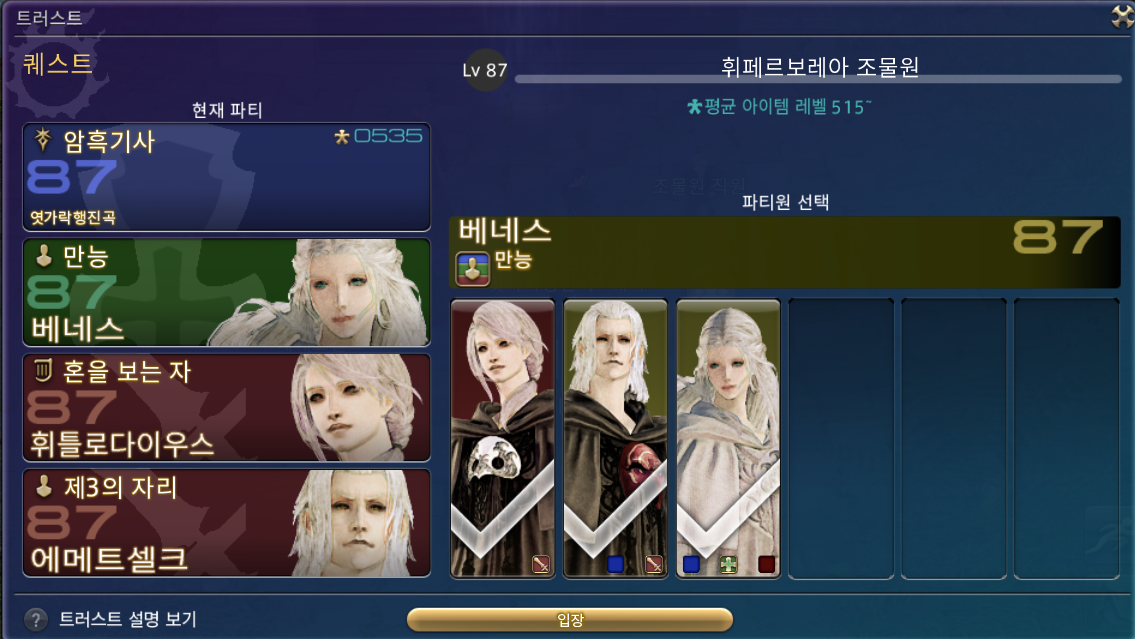This screenshot has height=639, width=1135.
Task: Click the item level star icon next to 0535
Action: (342, 136)
